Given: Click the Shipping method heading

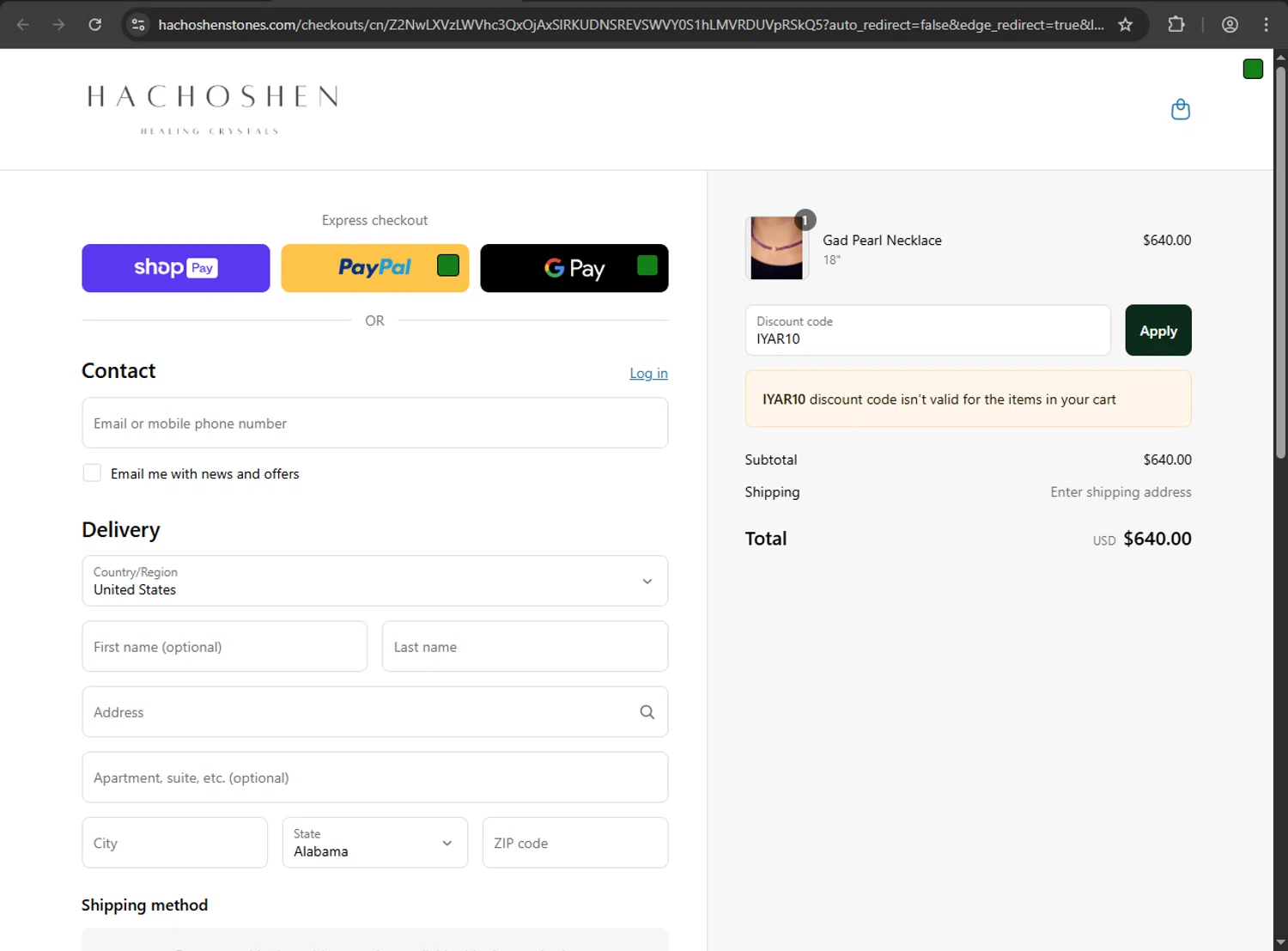Looking at the screenshot, I should [x=144, y=905].
